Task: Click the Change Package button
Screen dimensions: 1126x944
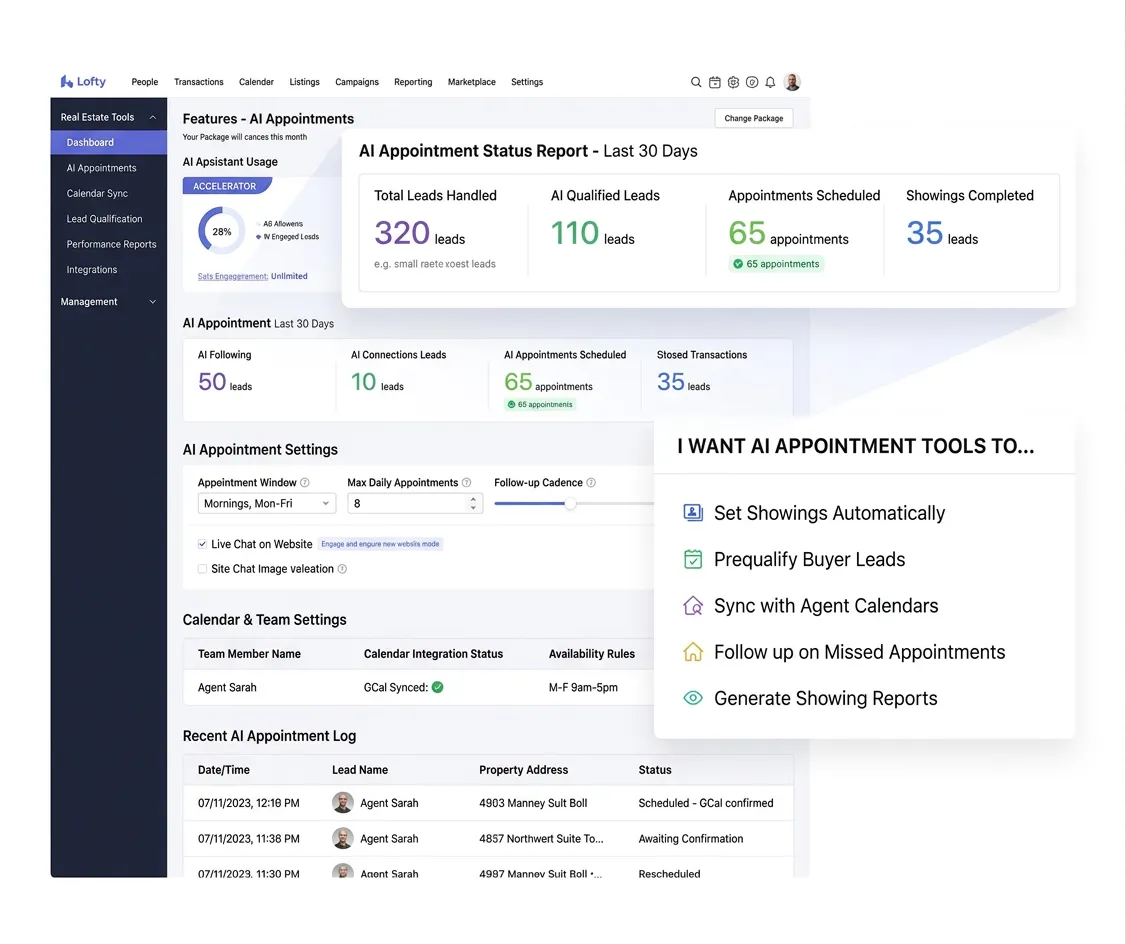Action: (x=753, y=118)
